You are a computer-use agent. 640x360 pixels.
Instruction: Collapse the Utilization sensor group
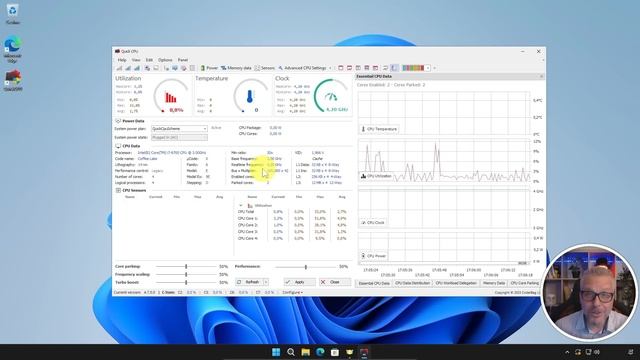(x=240, y=205)
